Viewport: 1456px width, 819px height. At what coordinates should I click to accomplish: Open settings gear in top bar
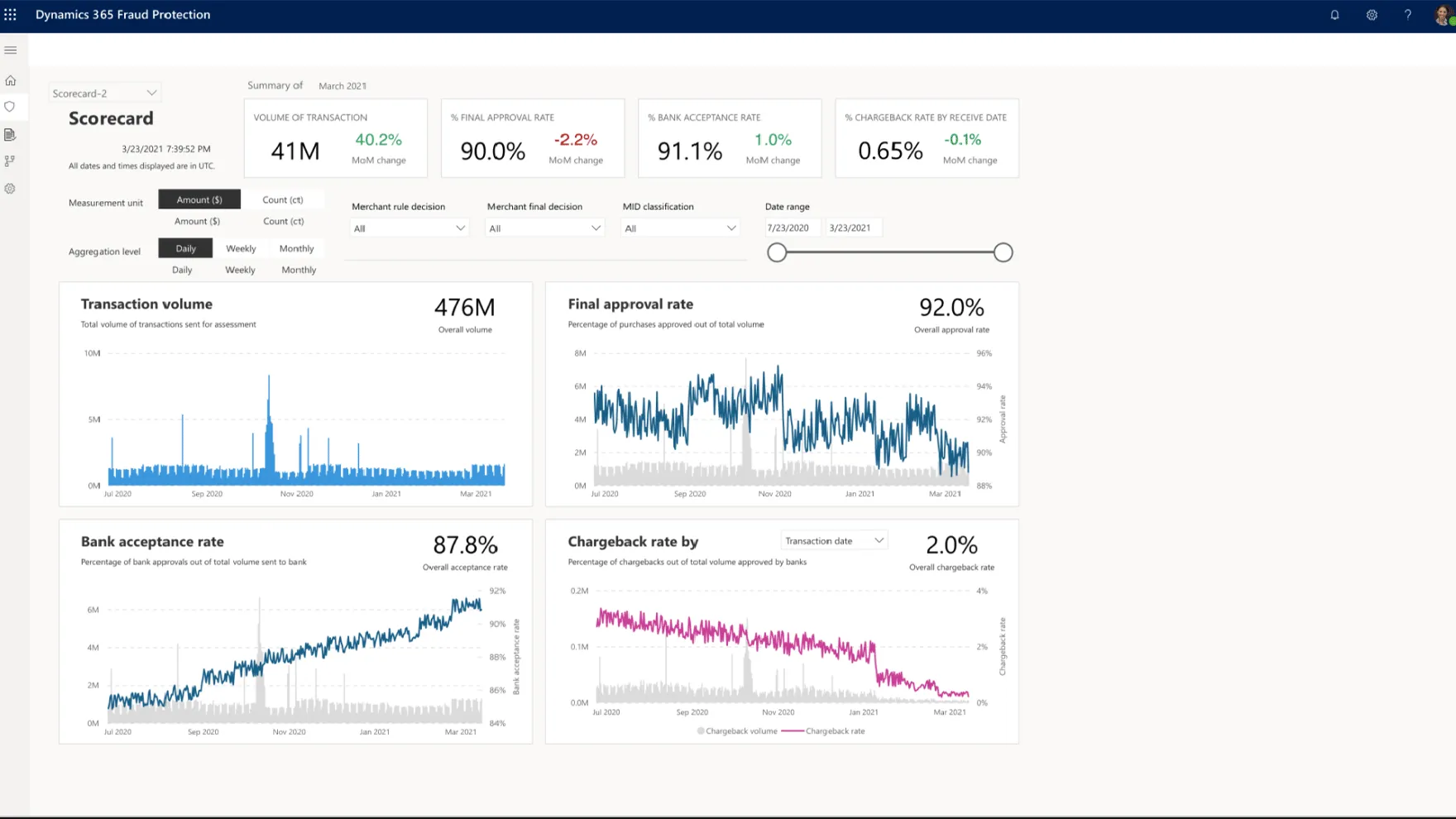(x=1372, y=15)
